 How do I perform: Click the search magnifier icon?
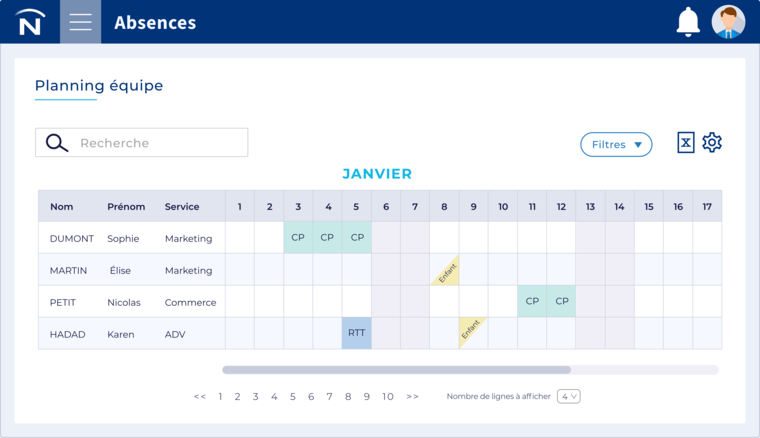pyautogui.click(x=57, y=143)
